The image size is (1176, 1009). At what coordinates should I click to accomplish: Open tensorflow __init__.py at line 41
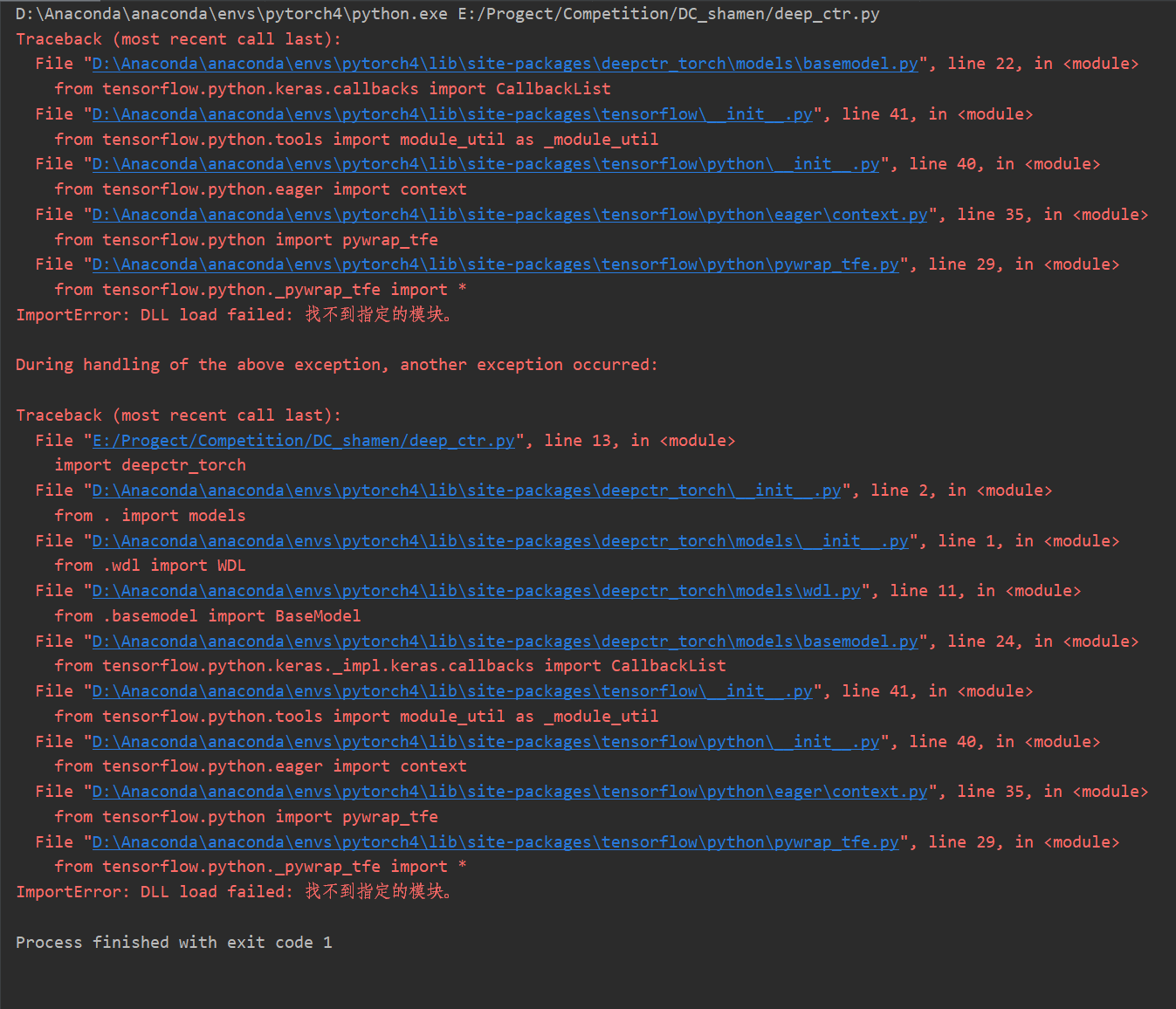450,113
